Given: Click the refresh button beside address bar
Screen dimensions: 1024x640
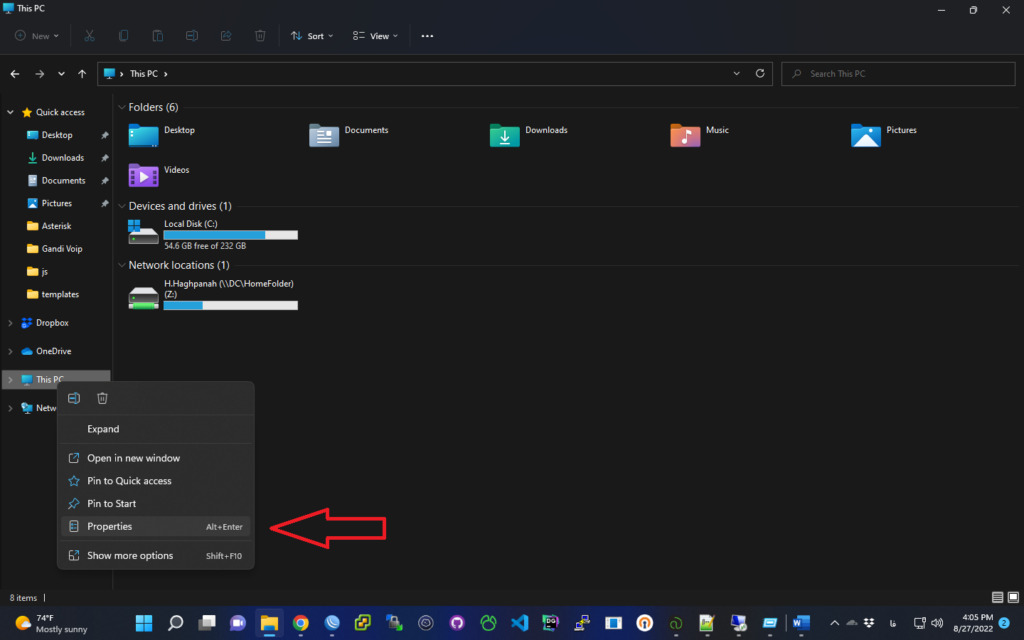Looking at the screenshot, I should pyautogui.click(x=760, y=74).
